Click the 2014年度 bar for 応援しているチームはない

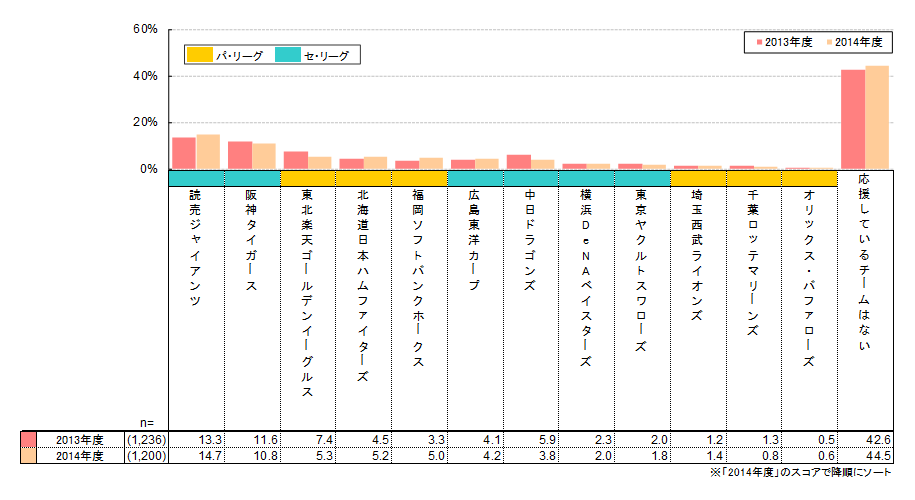(x=876, y=117)
